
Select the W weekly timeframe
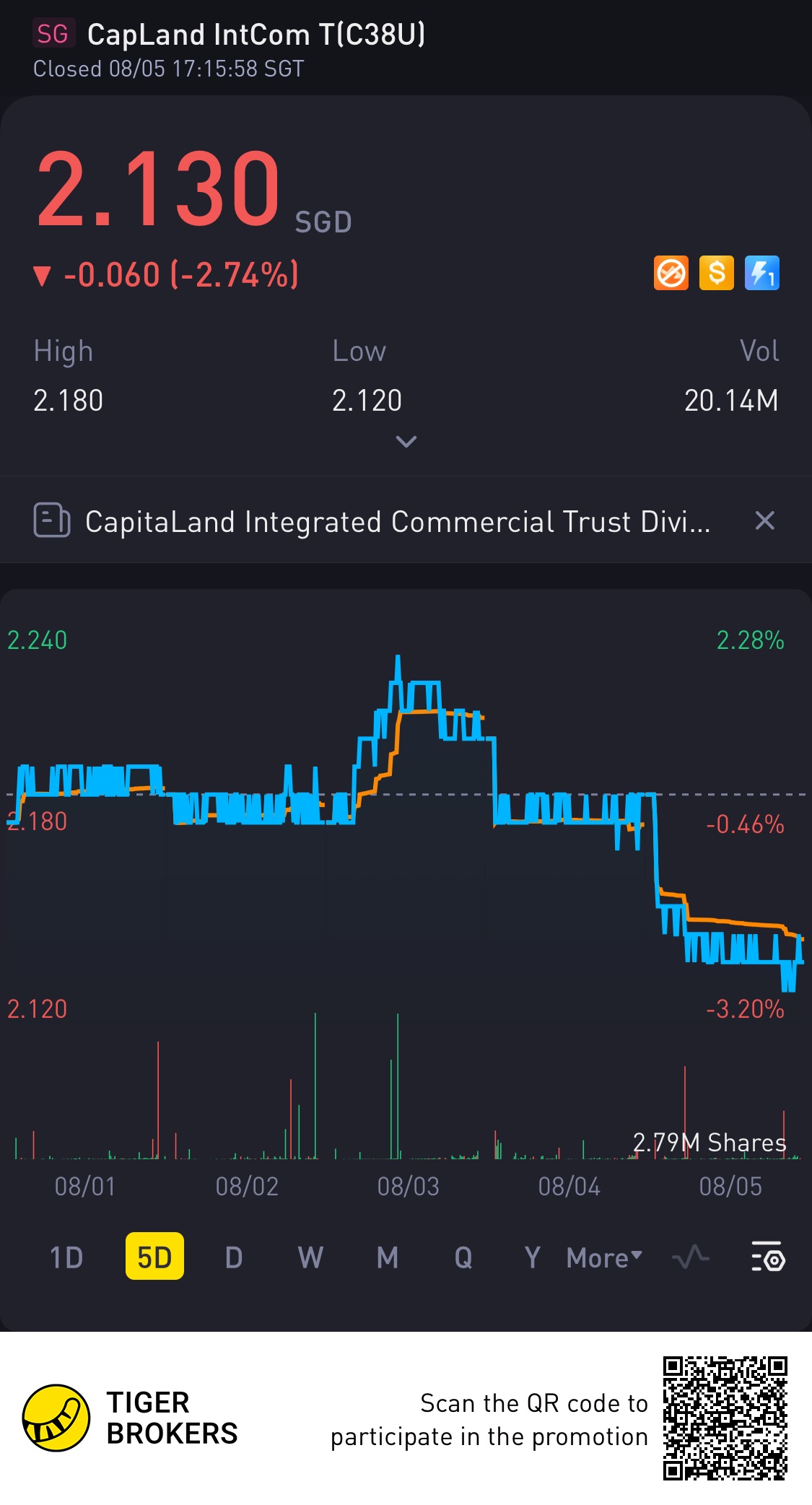pyautogui.click(x=310, y=1257)
